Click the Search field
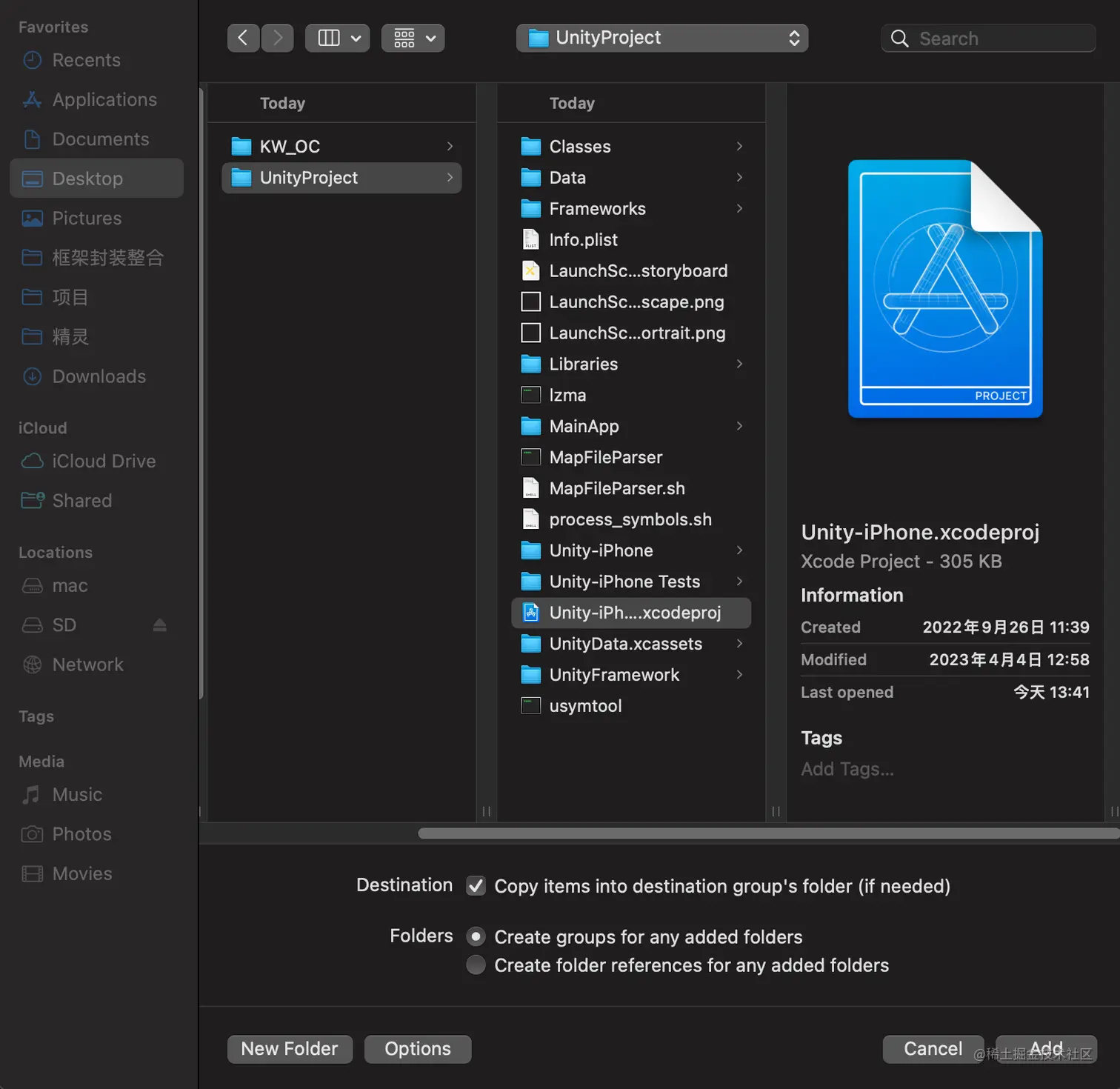1120x1089 pixels. click(988, 39)
